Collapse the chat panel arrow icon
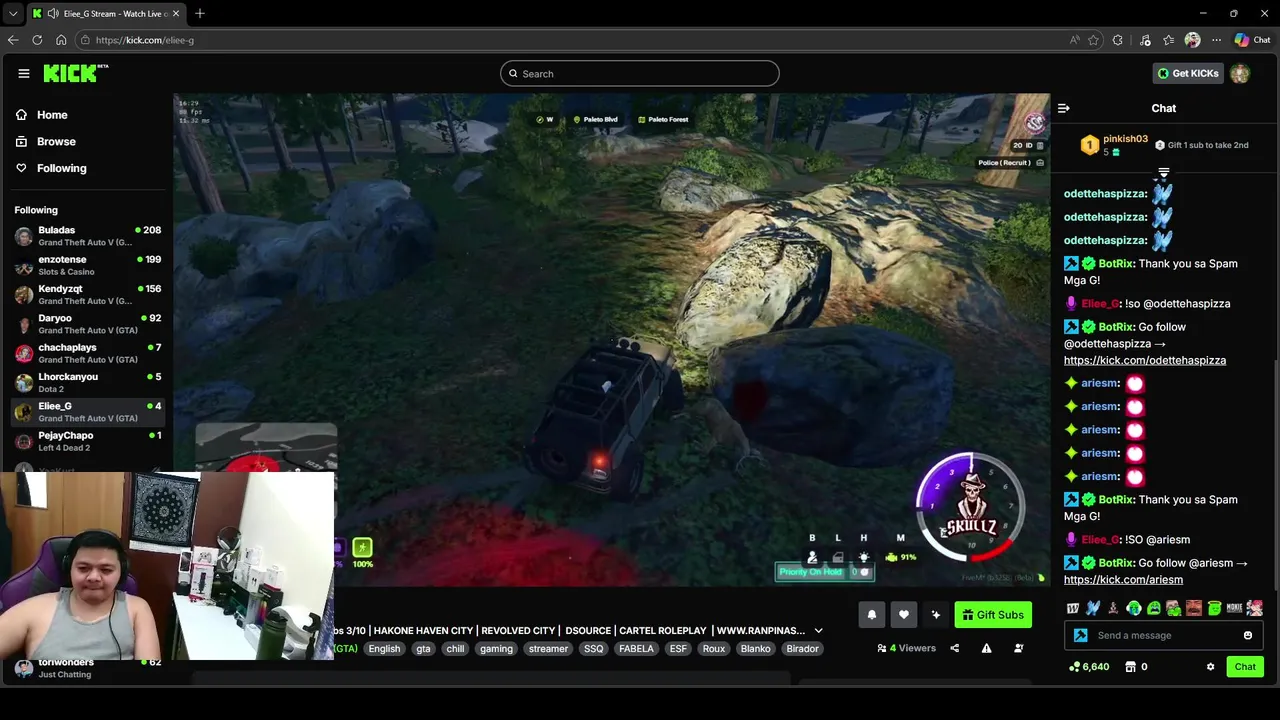 [x=1064, y=108]
